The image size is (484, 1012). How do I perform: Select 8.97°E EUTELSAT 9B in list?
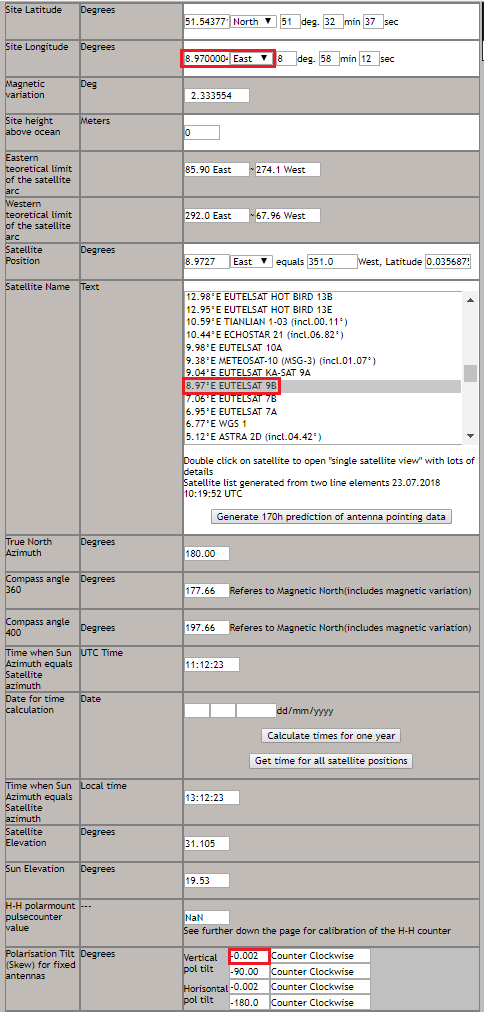click(323, 386)
